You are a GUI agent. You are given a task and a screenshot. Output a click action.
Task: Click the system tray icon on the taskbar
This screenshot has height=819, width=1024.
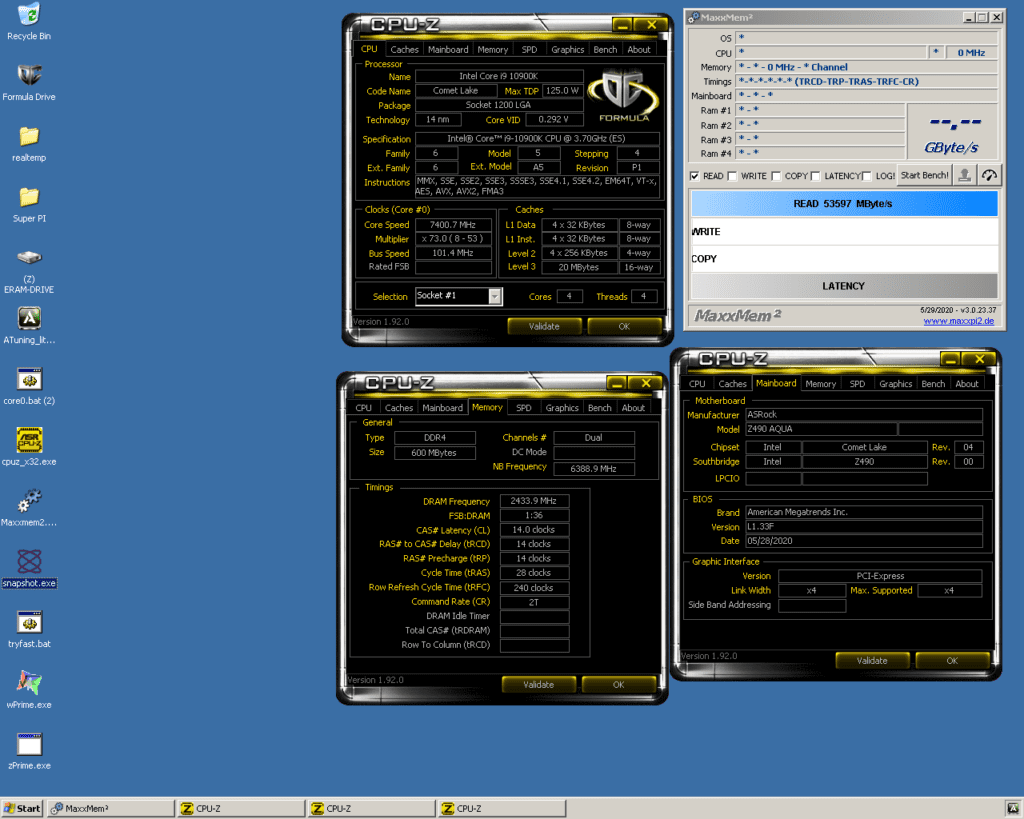click(1013, 809)
